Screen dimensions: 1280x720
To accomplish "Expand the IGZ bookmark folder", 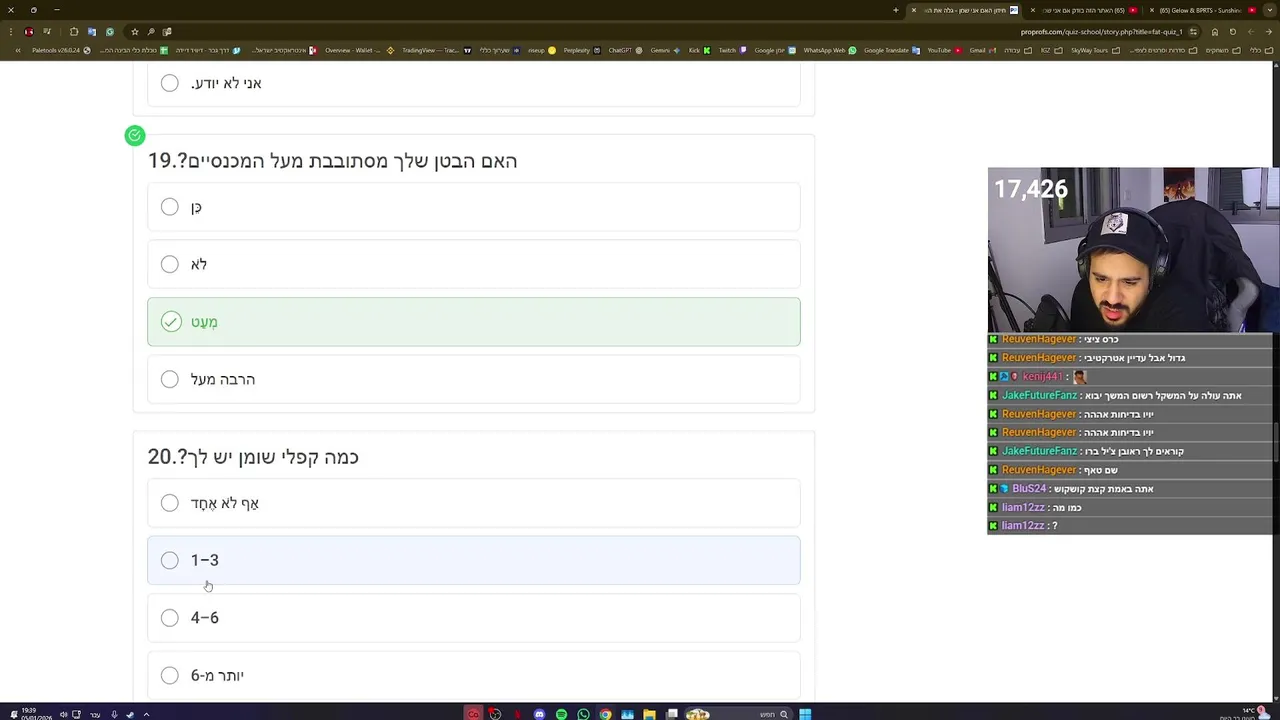I will point(1052,50).
